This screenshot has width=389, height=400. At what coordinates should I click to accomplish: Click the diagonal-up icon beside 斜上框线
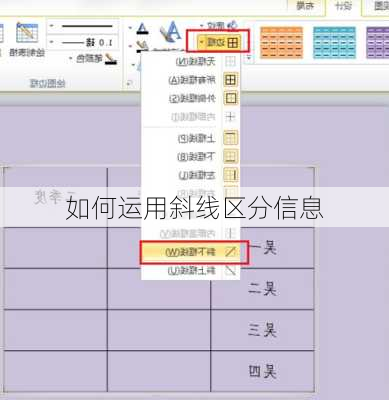click(x=230, y=271)
